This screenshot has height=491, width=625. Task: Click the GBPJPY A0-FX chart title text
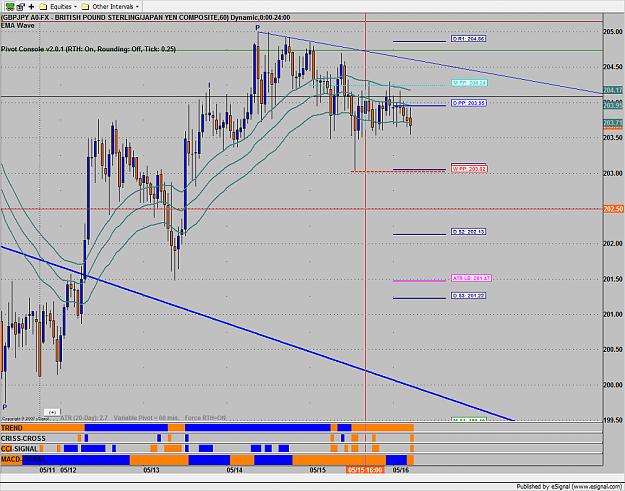coord(145,18)
